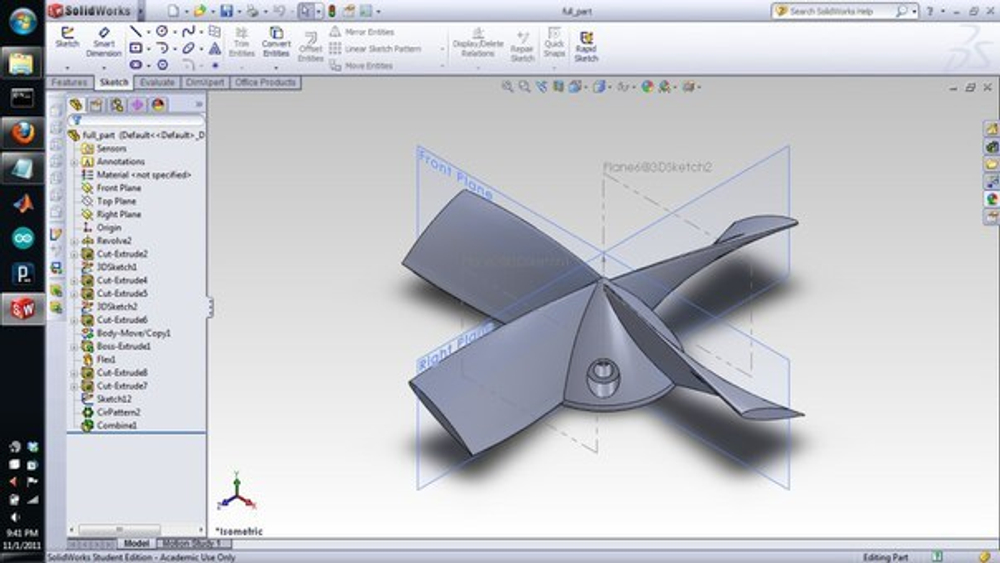Expand the Boss-Extrude1 feature node
This screenshot has width=1000, height=563.
[x=74, y=346]
